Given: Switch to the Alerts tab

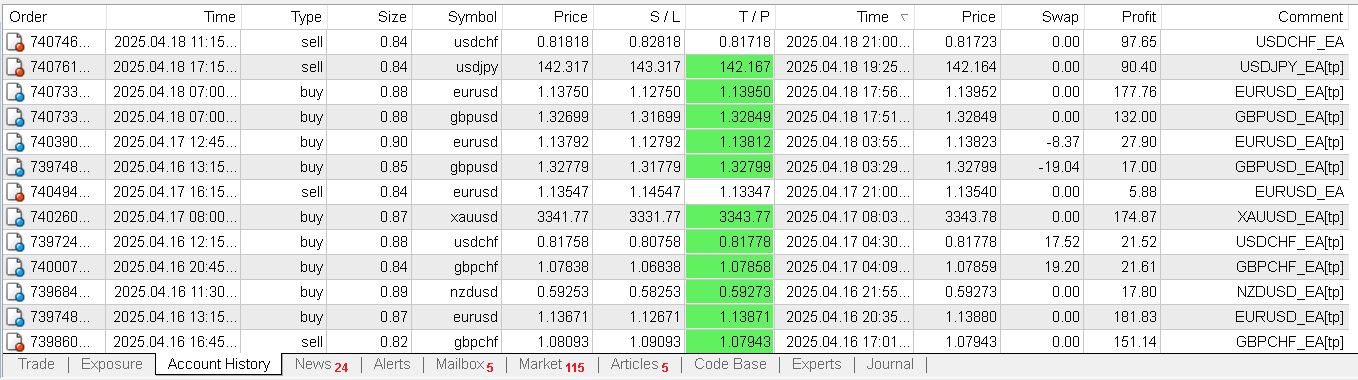Looking at the screenshot, I should pos(392,364).
